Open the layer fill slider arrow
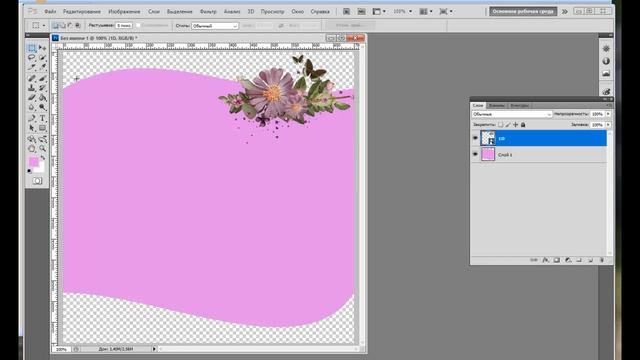640x360 pixels. (x=608, y=124)
